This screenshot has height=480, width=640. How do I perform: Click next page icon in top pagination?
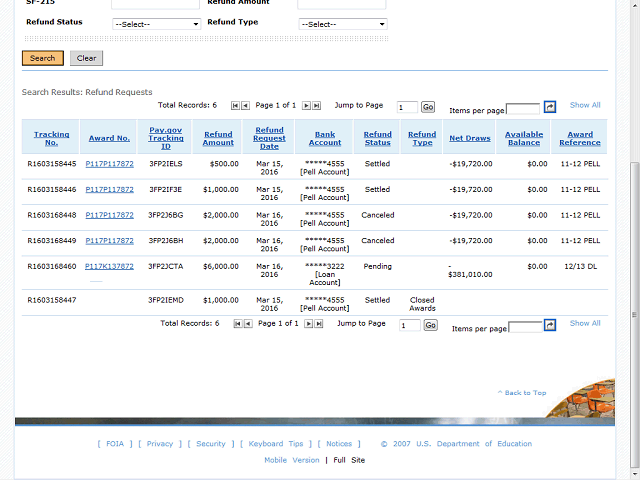tap(307, 105)
